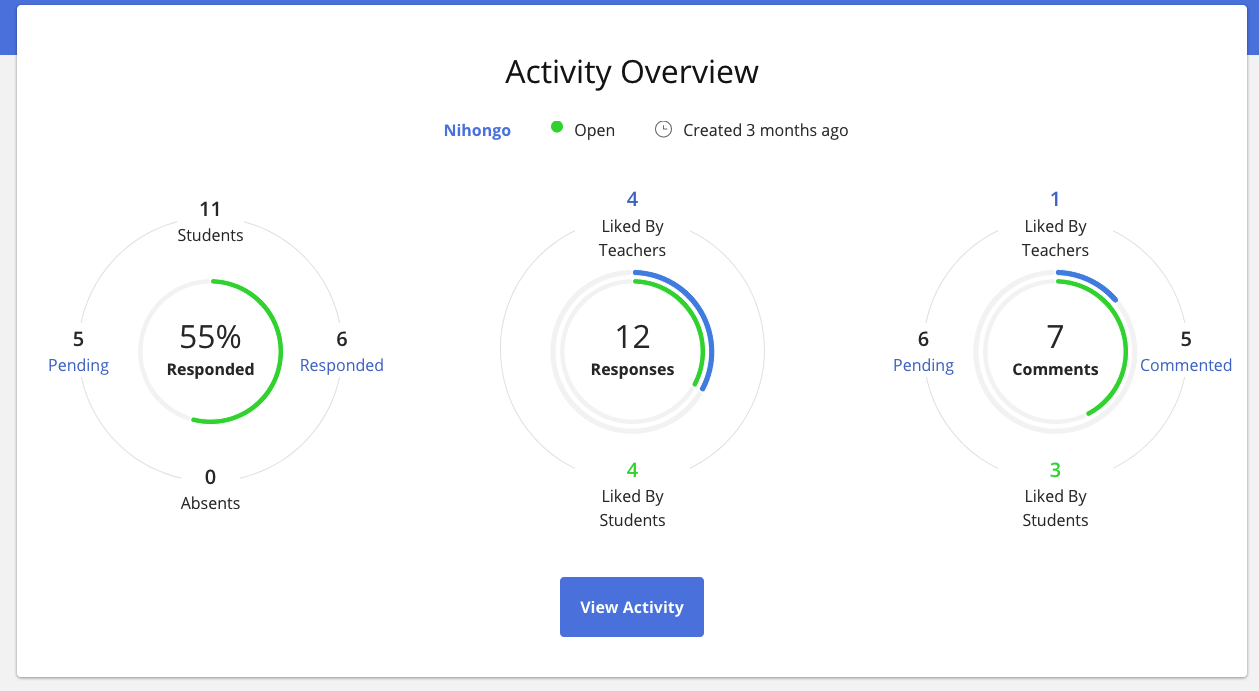Click the 55% Responded progress ring
This screenshot has width=1259, height=691.
210,351
